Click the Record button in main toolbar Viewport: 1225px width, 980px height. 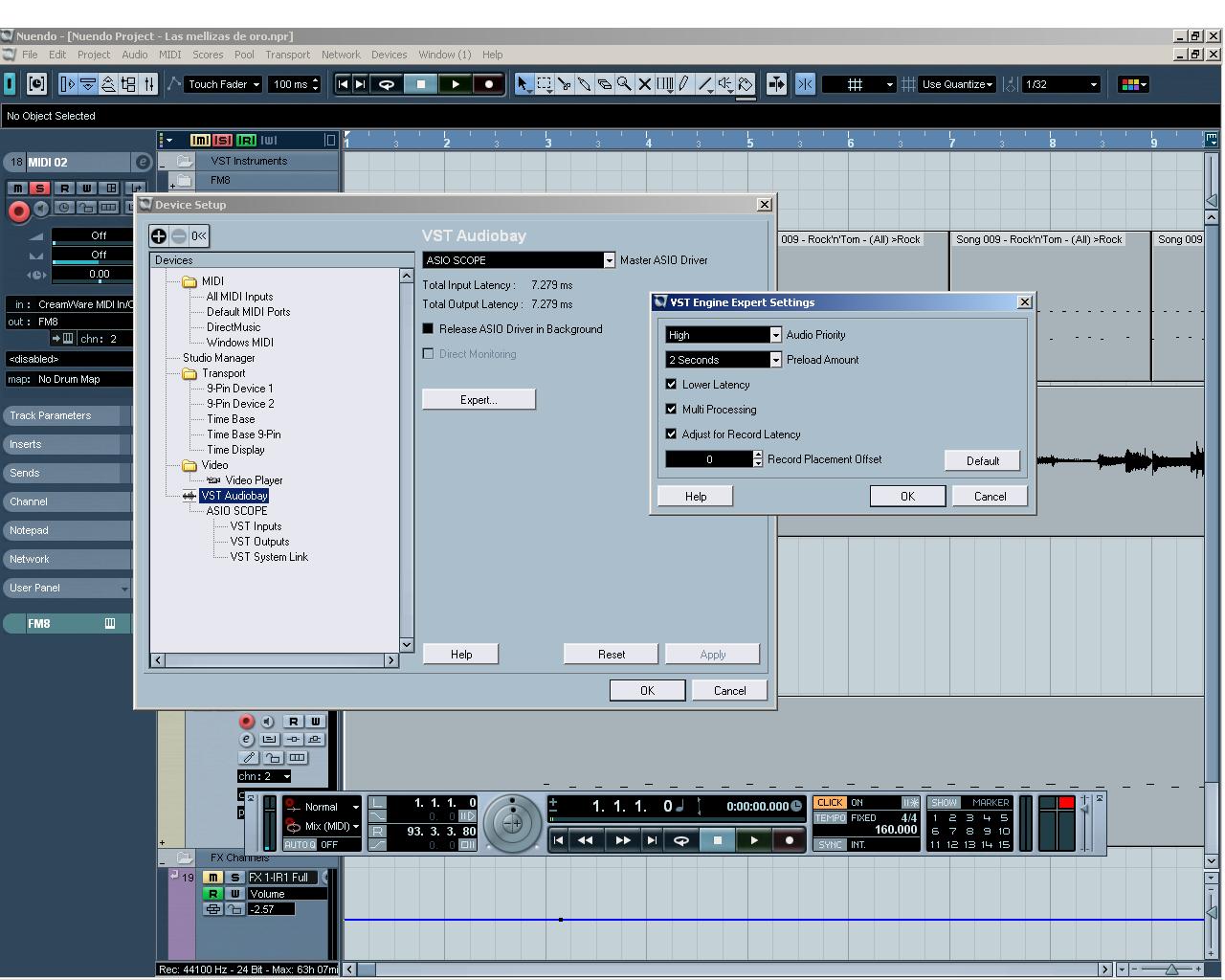489,84
